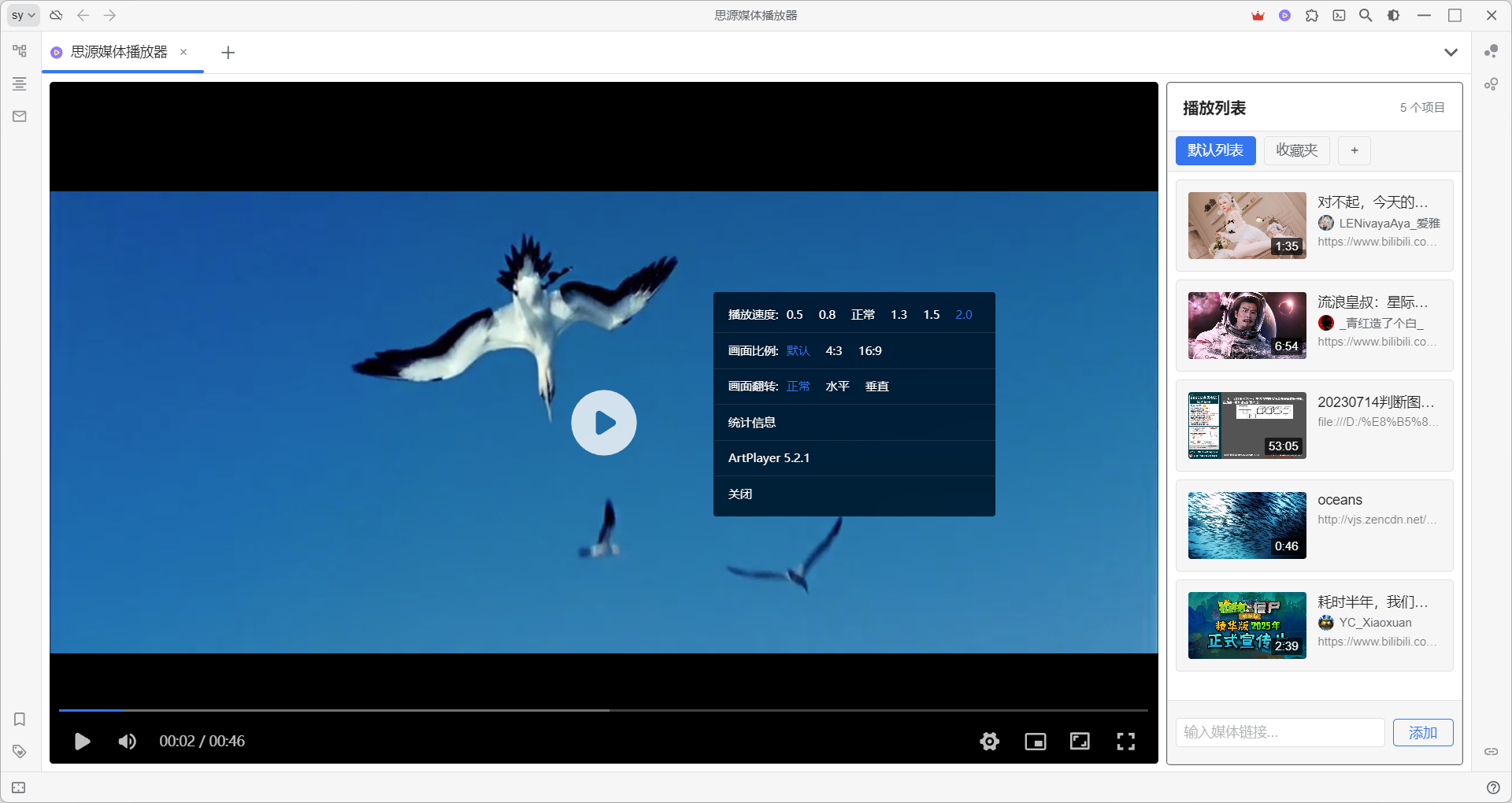Enter fullscreen mode
This screenshot has height=803, width=1512.
(x=1125, y=741)
